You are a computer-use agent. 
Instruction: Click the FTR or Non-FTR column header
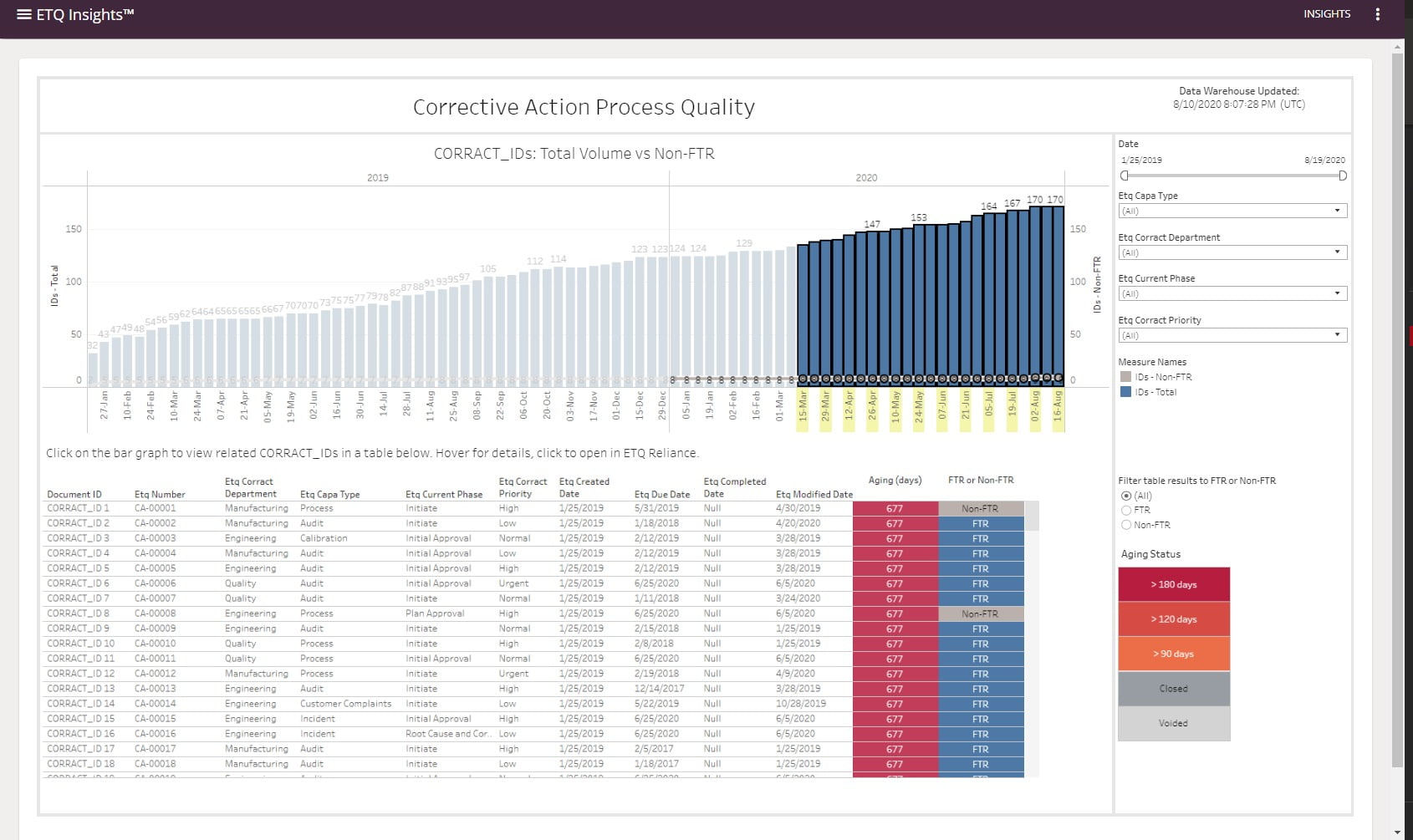(981, 480)
